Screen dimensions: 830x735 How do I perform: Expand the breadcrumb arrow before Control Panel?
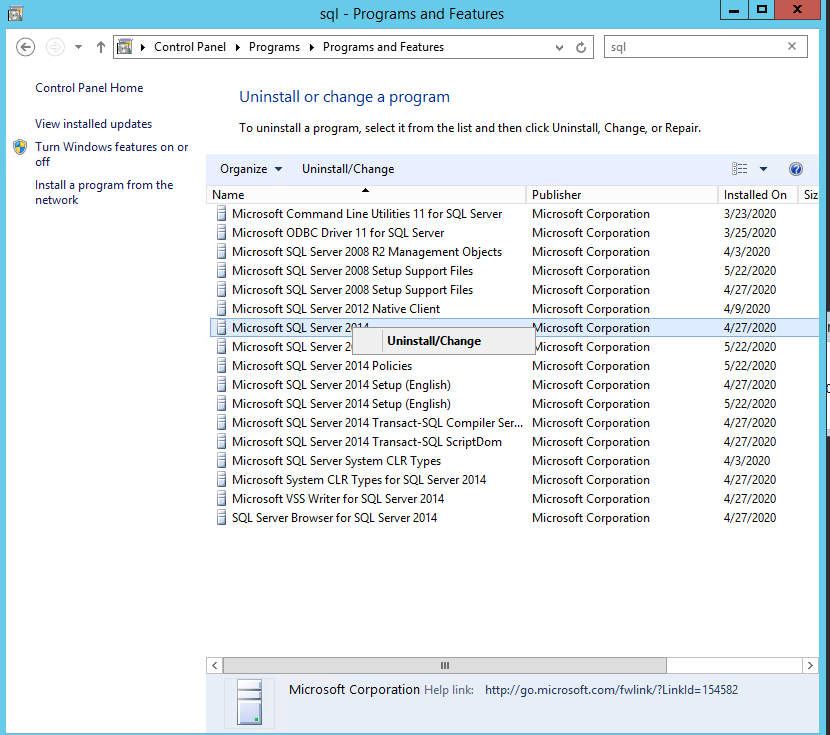pyautogui.click(x=142, y=47)
